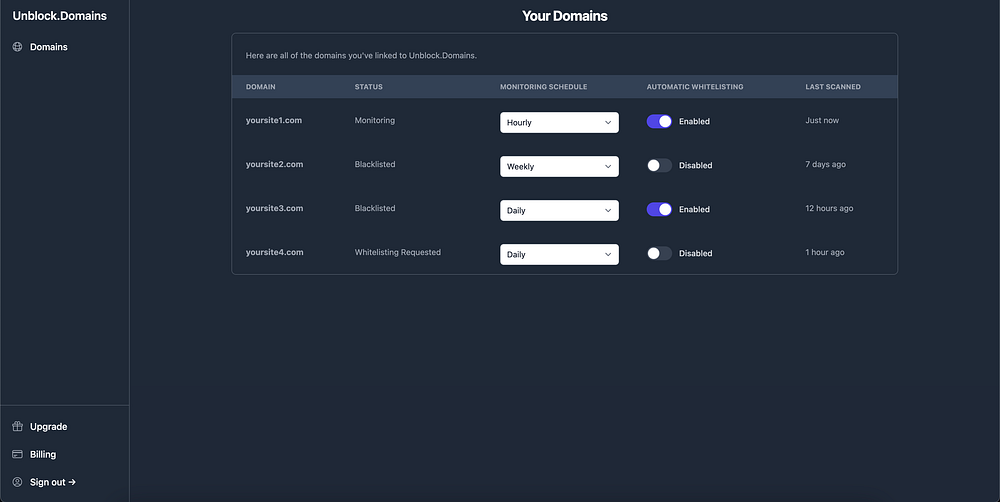Click the Unblock.Domains logo title
The height and width of the screenshot is (502, 1000).
[59, 16]
